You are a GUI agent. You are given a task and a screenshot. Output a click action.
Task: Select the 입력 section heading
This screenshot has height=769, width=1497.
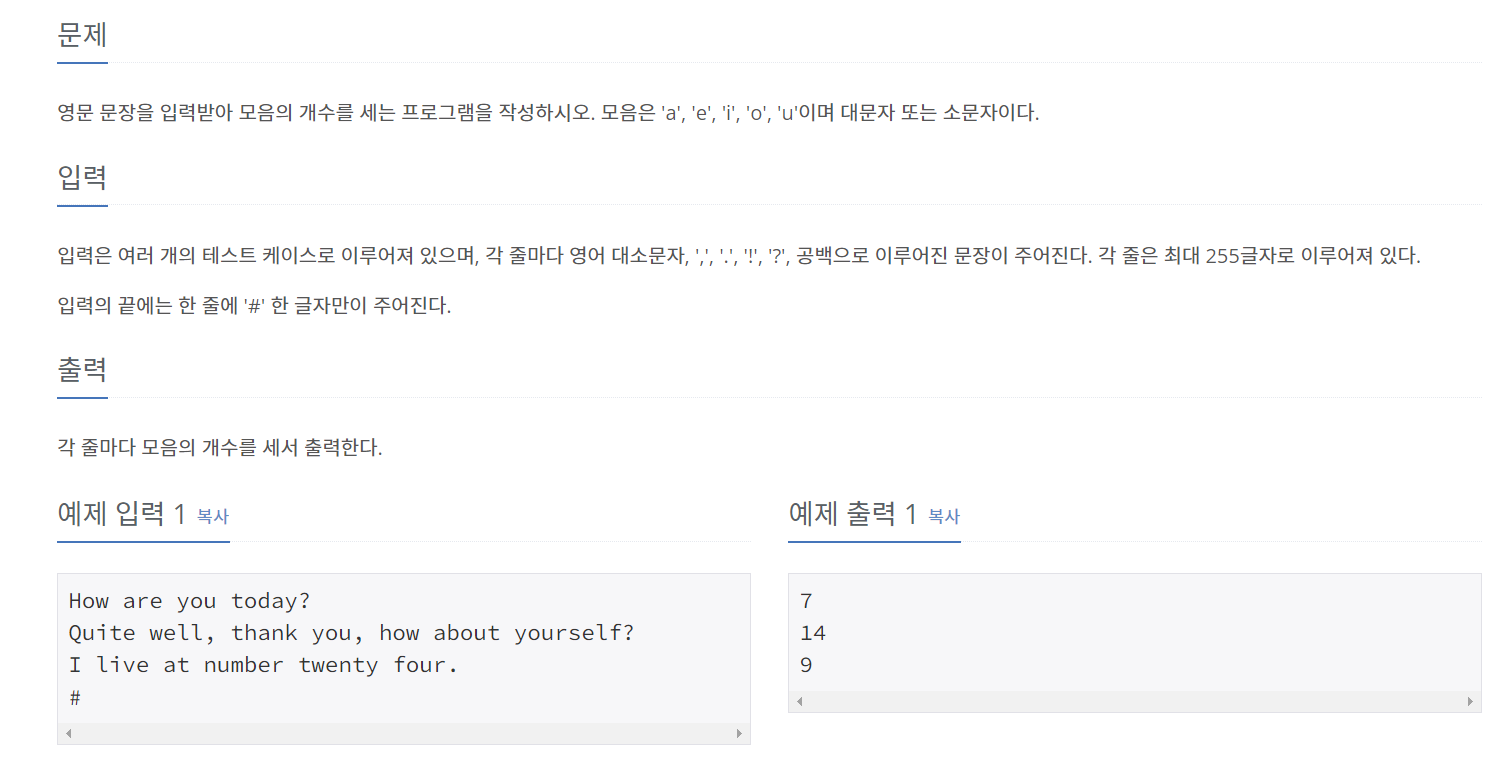tap(82, 178)
